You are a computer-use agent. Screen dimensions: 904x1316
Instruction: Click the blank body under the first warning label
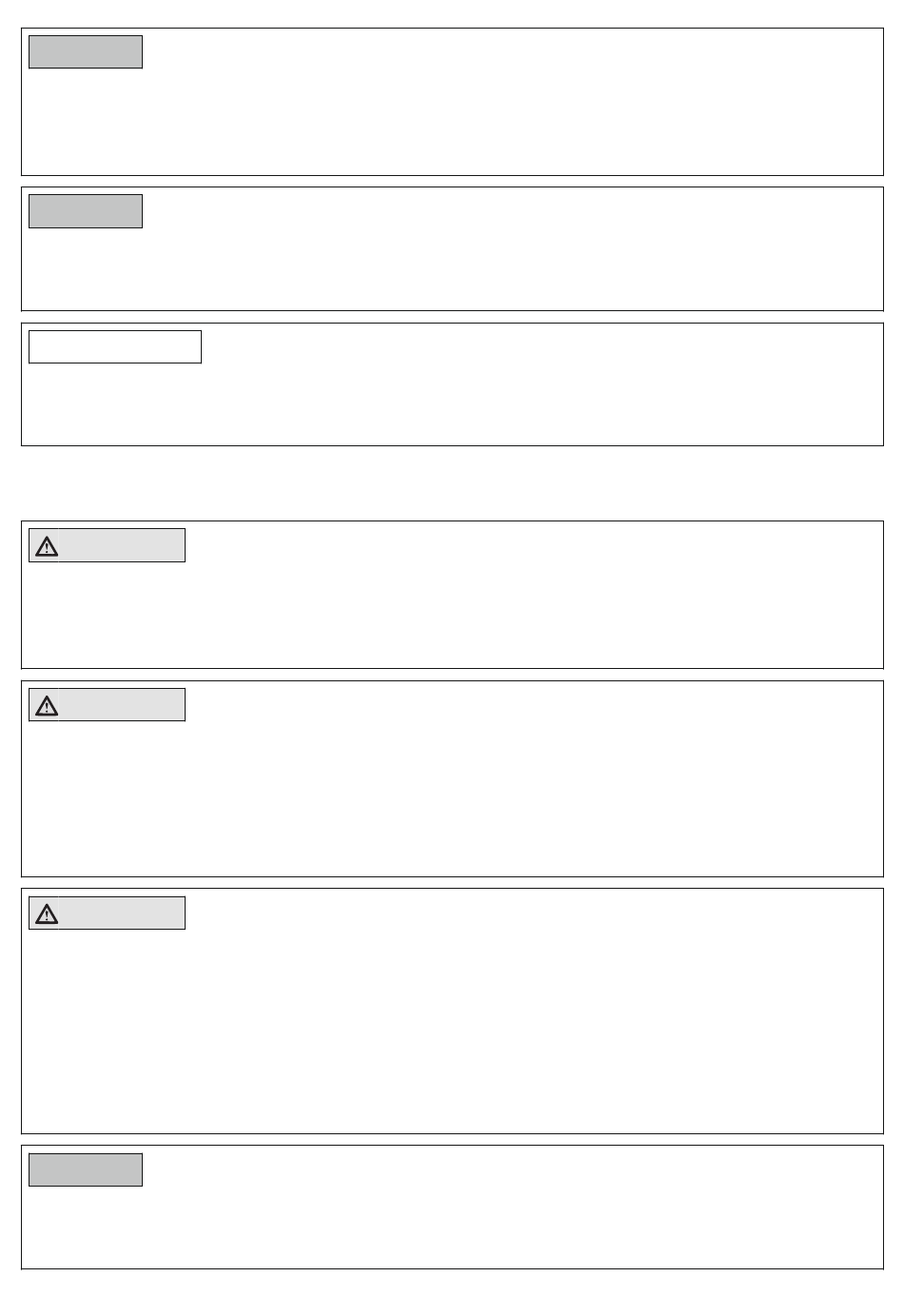pyautogui.click(x=452, y=614)
